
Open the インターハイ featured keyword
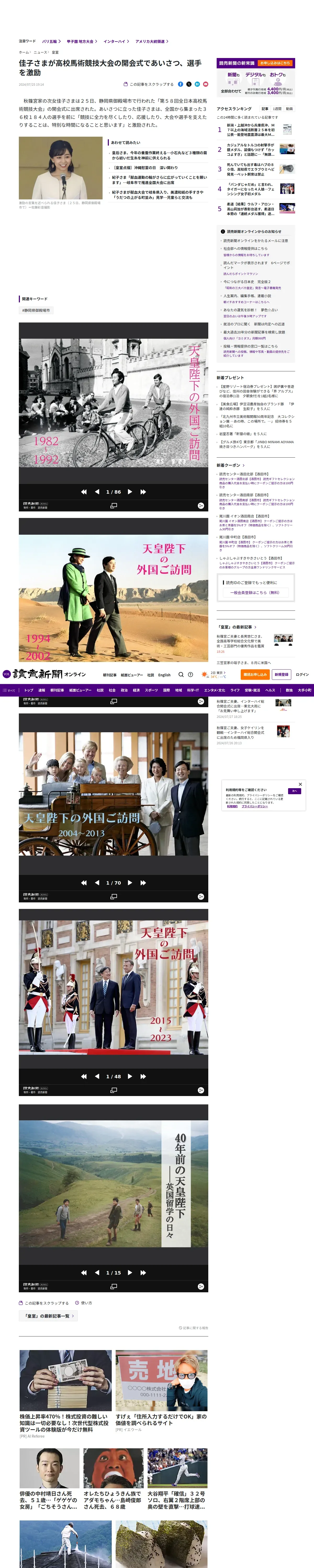pos(116,41)
